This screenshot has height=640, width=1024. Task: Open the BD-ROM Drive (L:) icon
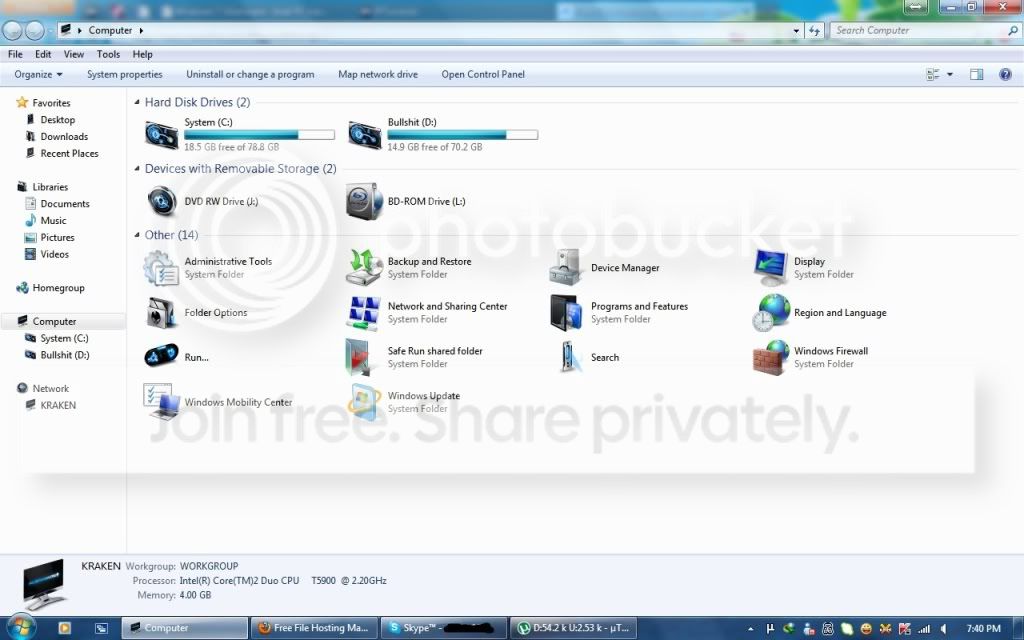(364, 201)
